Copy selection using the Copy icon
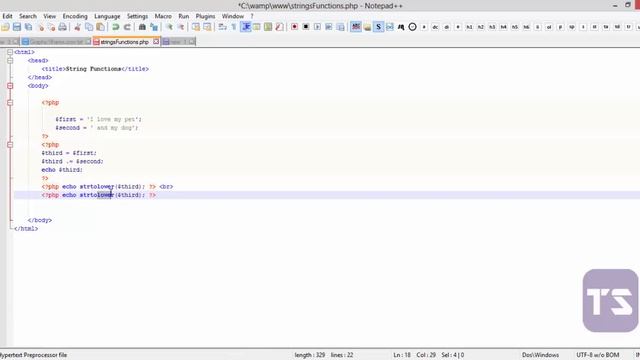Image resolution: width=640 pixels, height=360 pixels. pos(89,27)
